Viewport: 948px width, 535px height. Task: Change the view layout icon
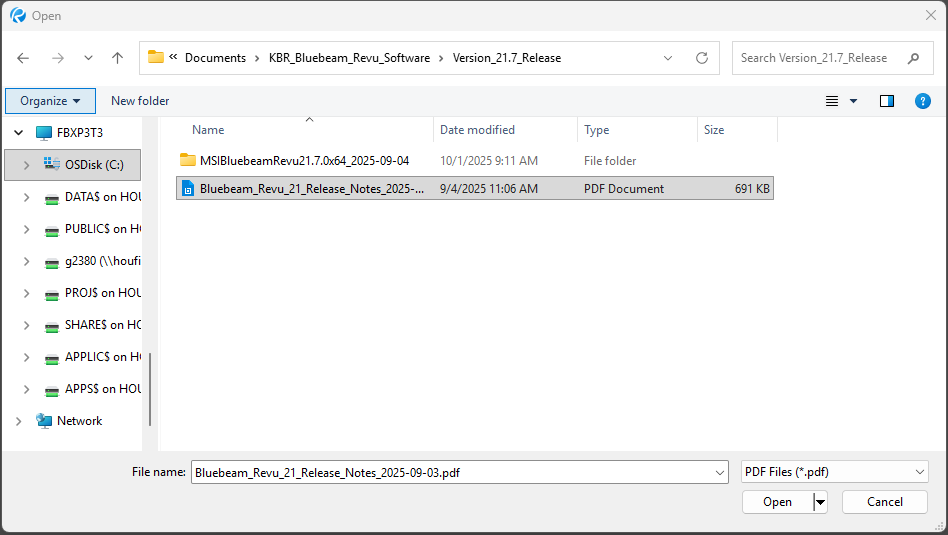(832, 101)
